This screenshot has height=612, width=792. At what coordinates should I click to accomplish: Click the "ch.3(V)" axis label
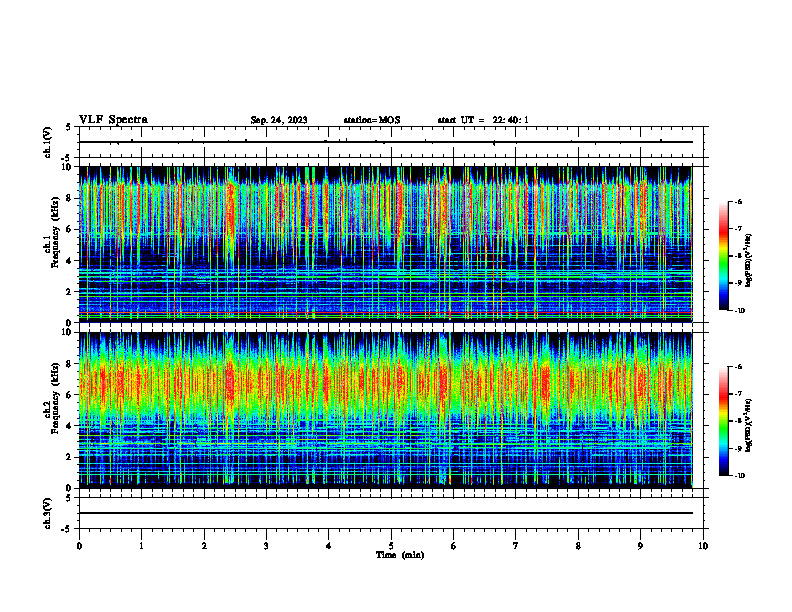click(x=47, y=513)
